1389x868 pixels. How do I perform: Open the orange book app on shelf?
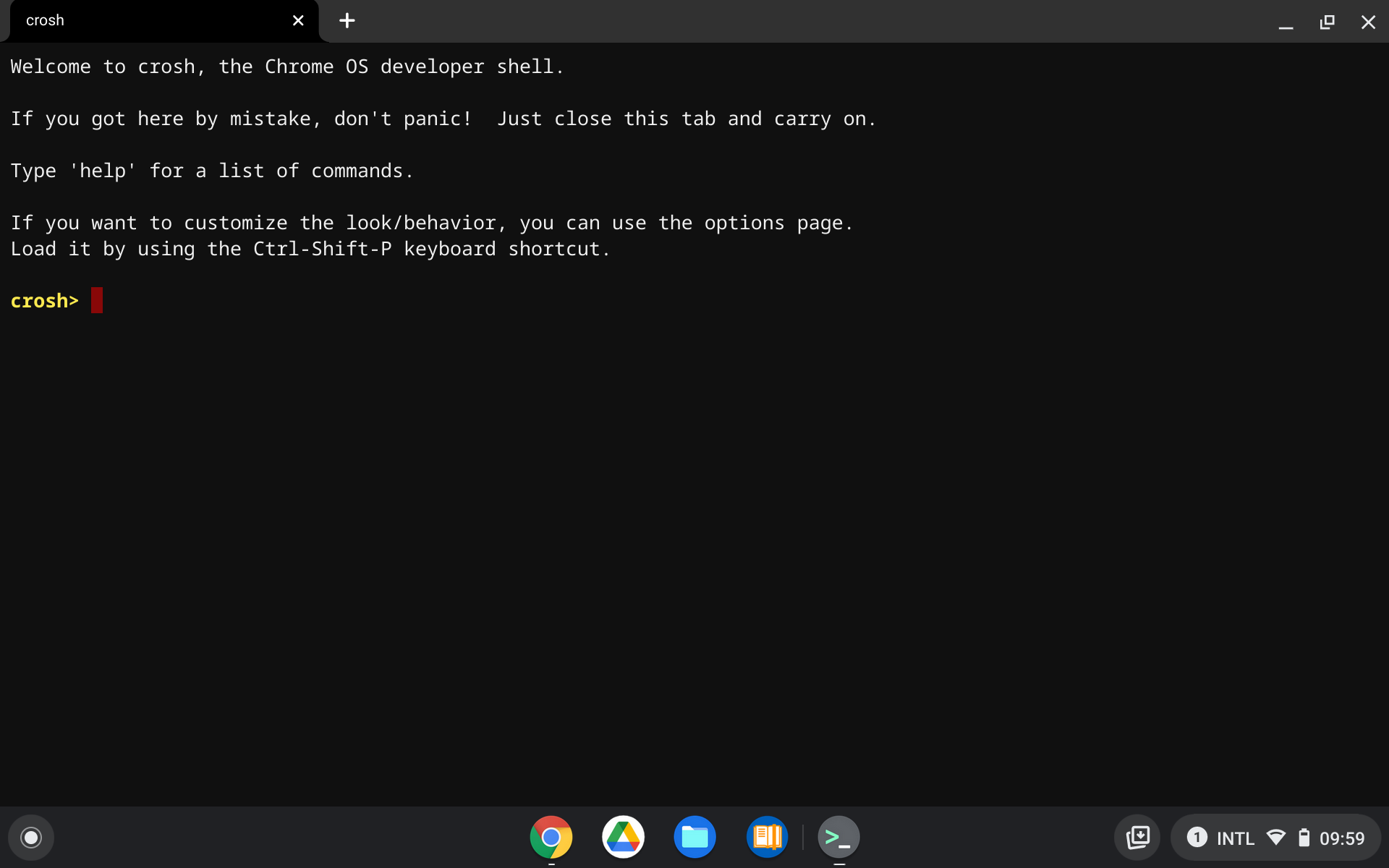coord(767,838)
